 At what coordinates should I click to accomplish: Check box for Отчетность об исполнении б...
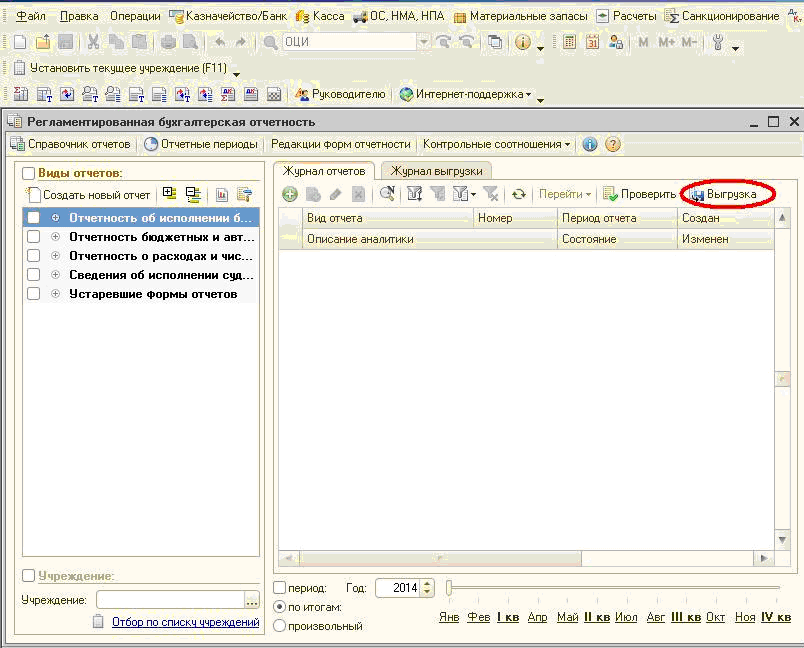[x=33, y=218]
